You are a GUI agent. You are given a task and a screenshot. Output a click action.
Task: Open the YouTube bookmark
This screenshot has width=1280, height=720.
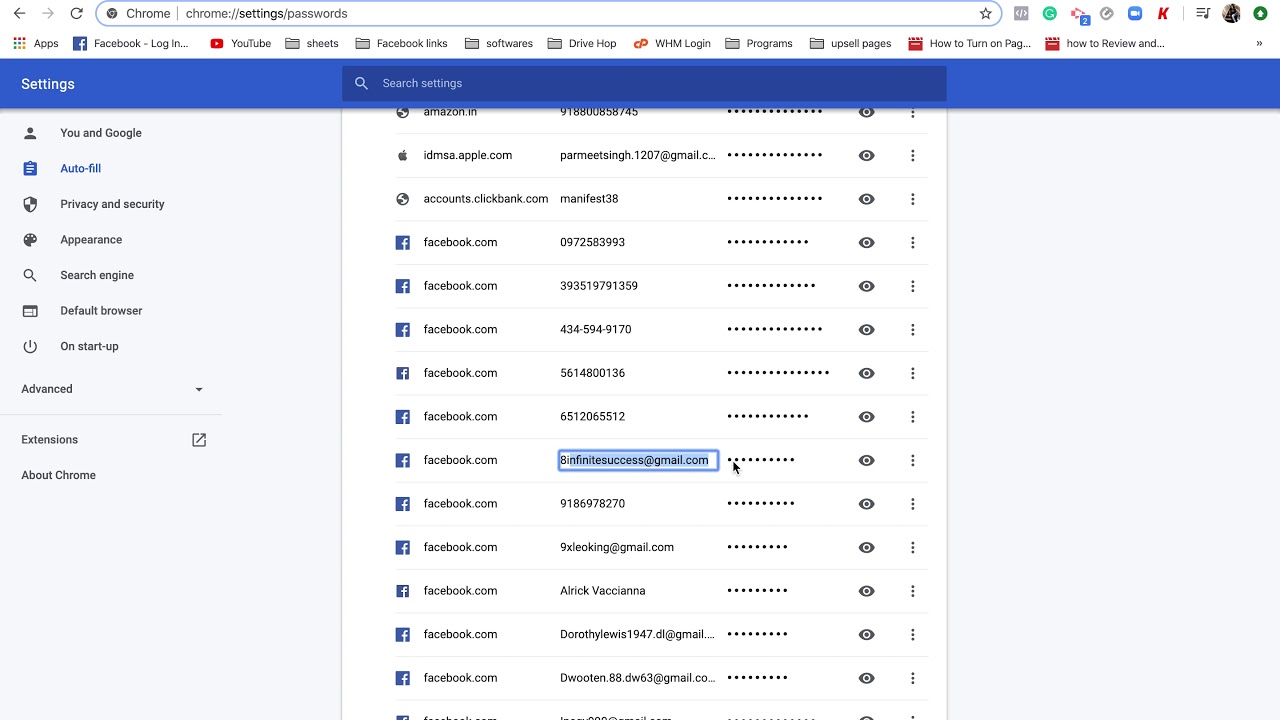tap(240, 44)
